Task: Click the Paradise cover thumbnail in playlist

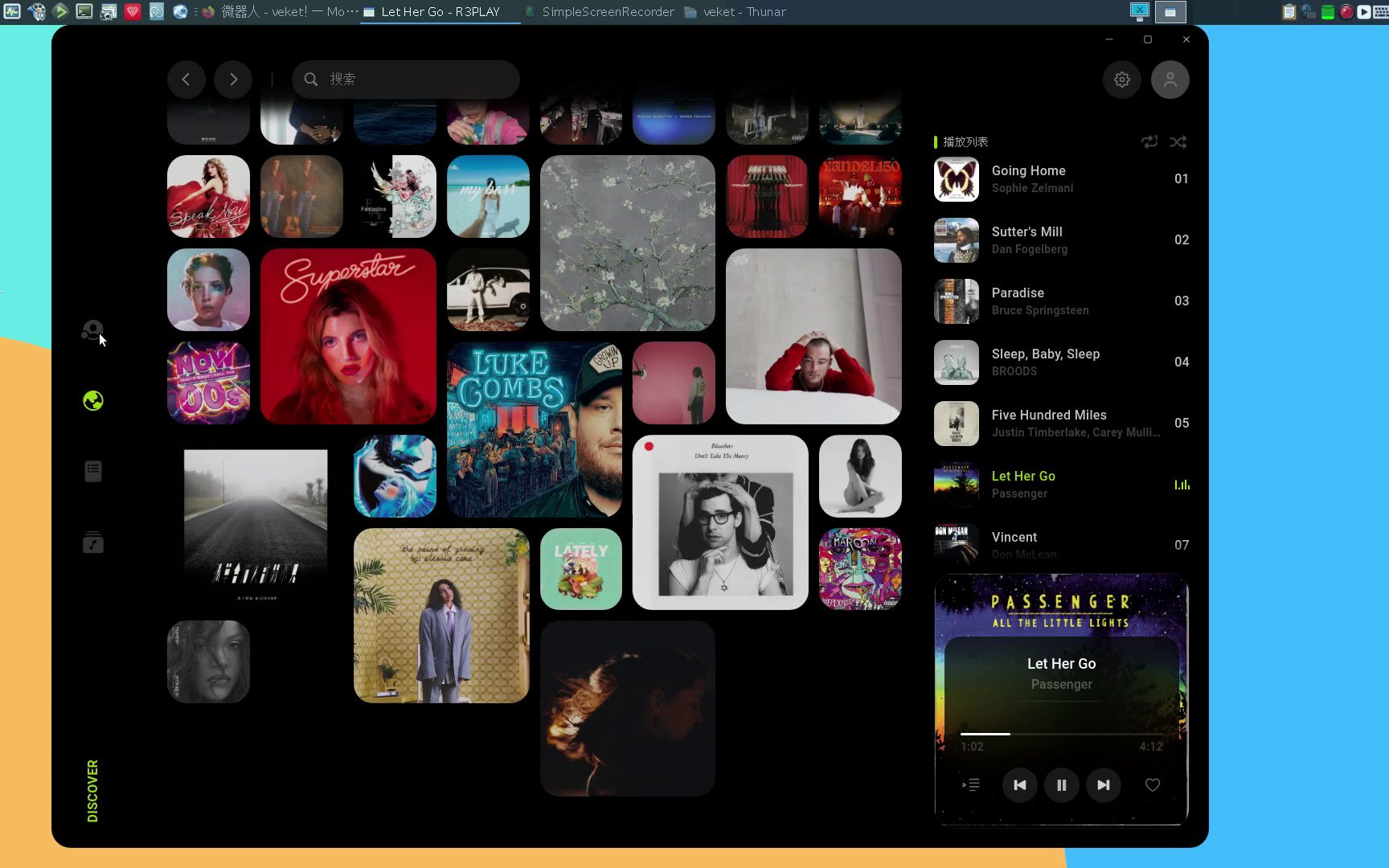Action: point(957,301)
